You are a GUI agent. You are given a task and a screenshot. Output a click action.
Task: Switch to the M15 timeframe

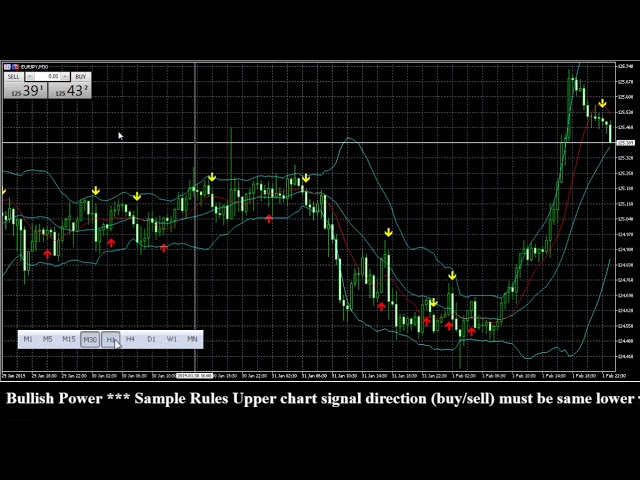click(68, 340)
